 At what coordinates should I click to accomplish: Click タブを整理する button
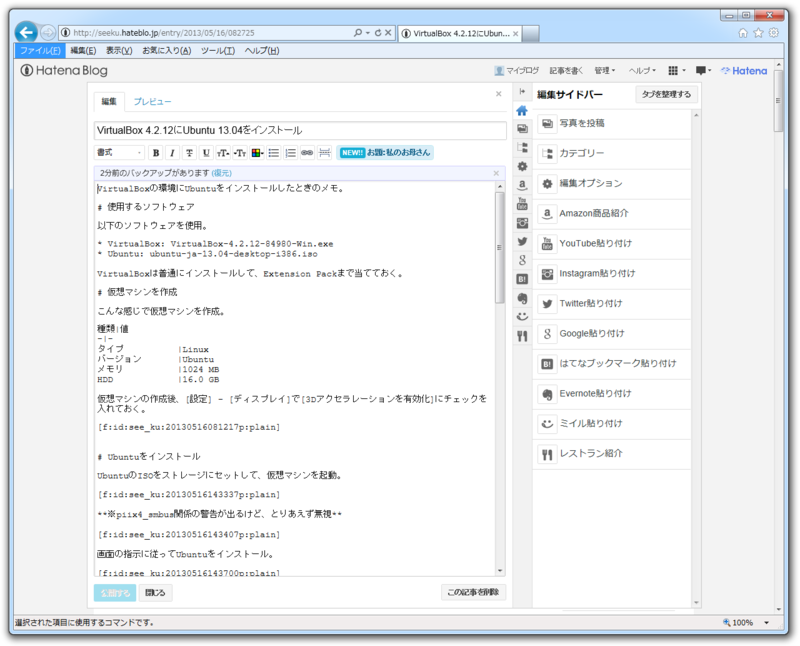pyautogui.click(x=666, y=94)
